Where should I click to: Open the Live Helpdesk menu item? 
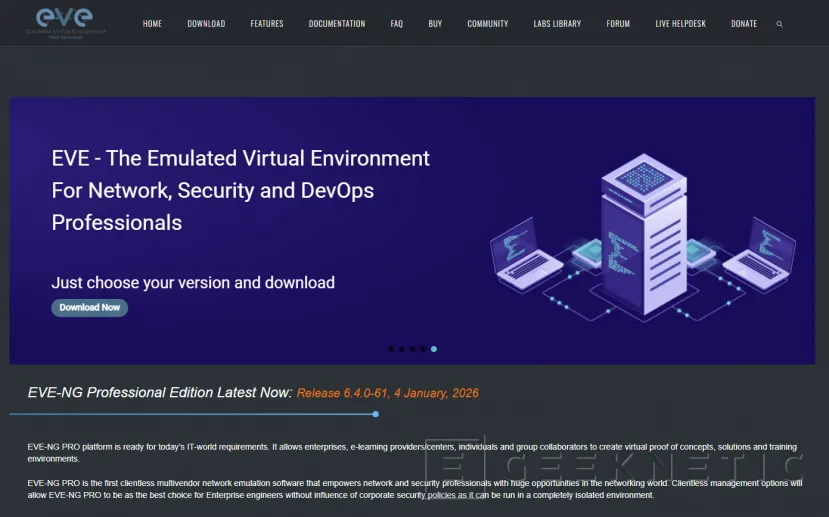(680, 24)
